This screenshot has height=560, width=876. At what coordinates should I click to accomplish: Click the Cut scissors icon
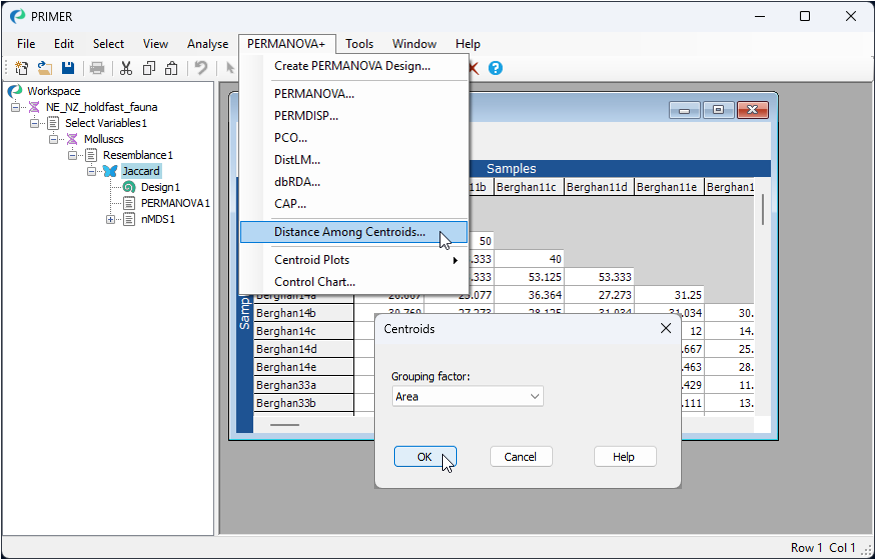point(126,68)
